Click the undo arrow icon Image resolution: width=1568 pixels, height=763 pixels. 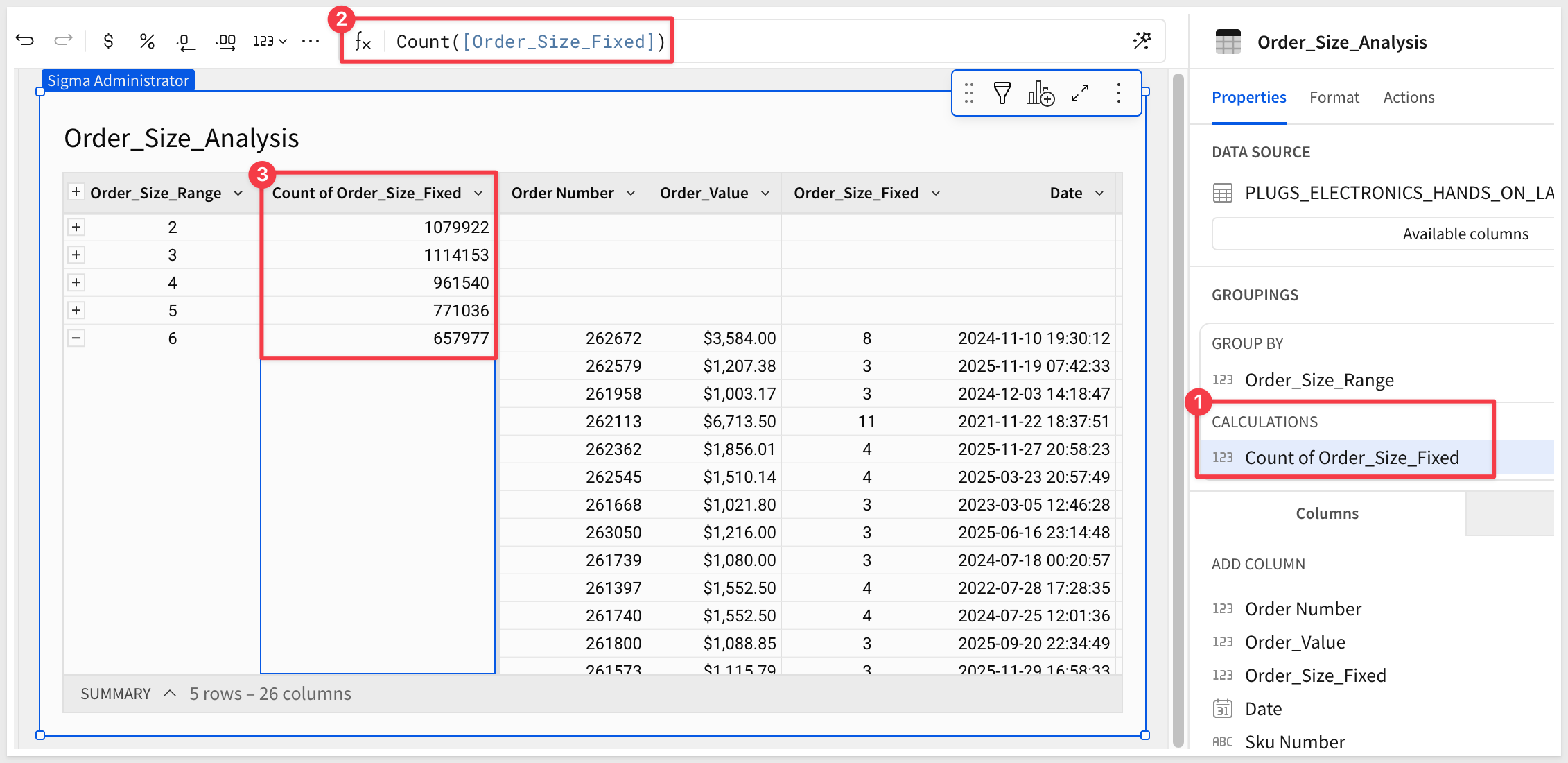[x=25, y=41]
